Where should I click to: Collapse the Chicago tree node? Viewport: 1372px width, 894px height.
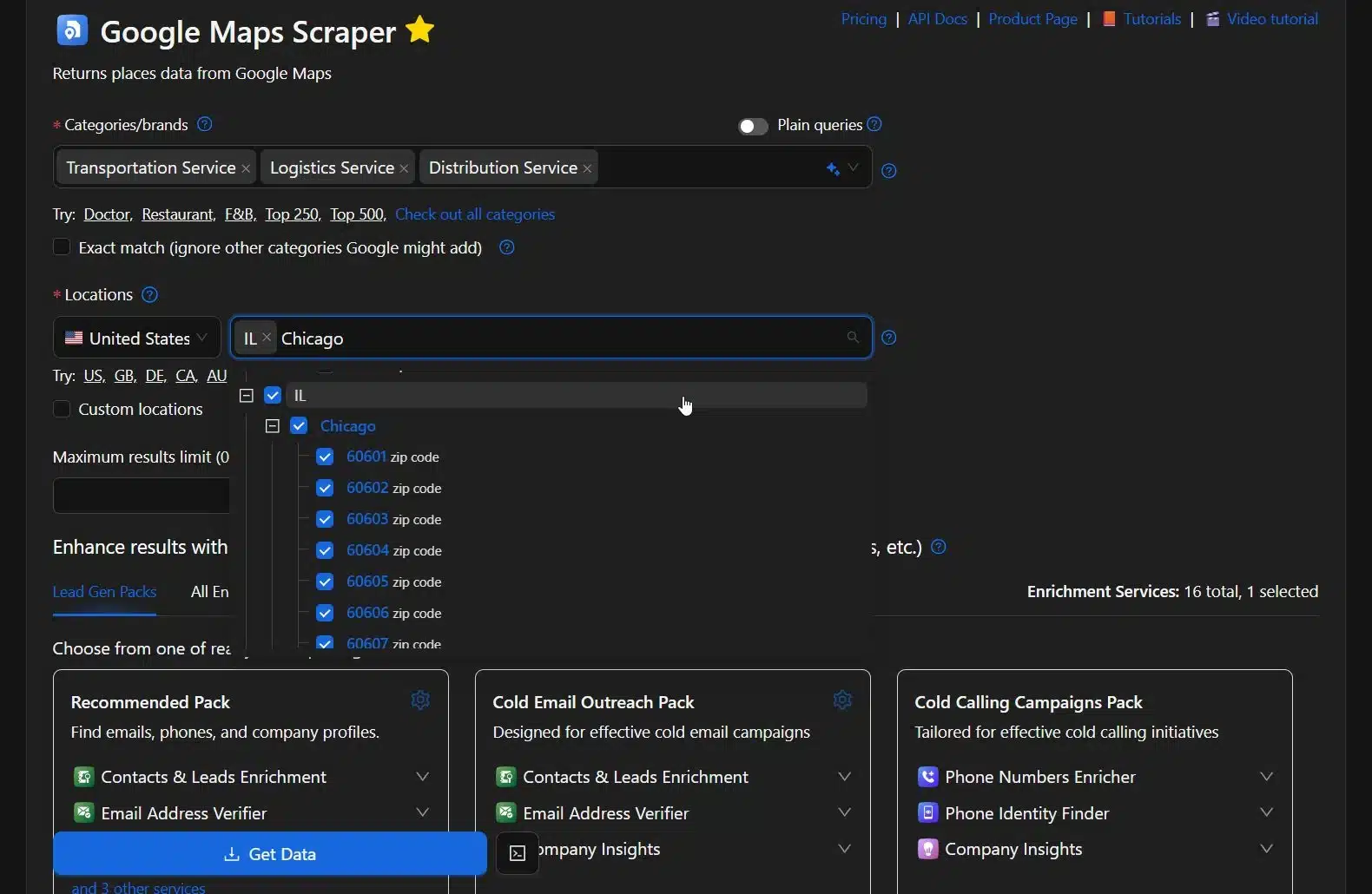click(273, 426)
